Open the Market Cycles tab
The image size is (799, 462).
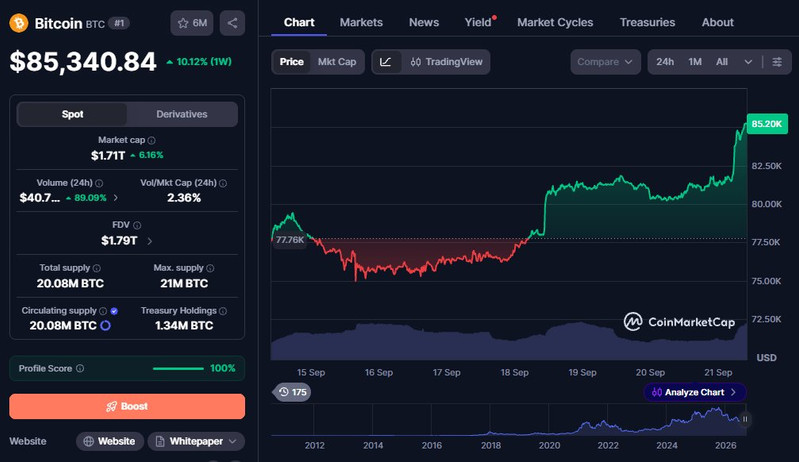555,22
